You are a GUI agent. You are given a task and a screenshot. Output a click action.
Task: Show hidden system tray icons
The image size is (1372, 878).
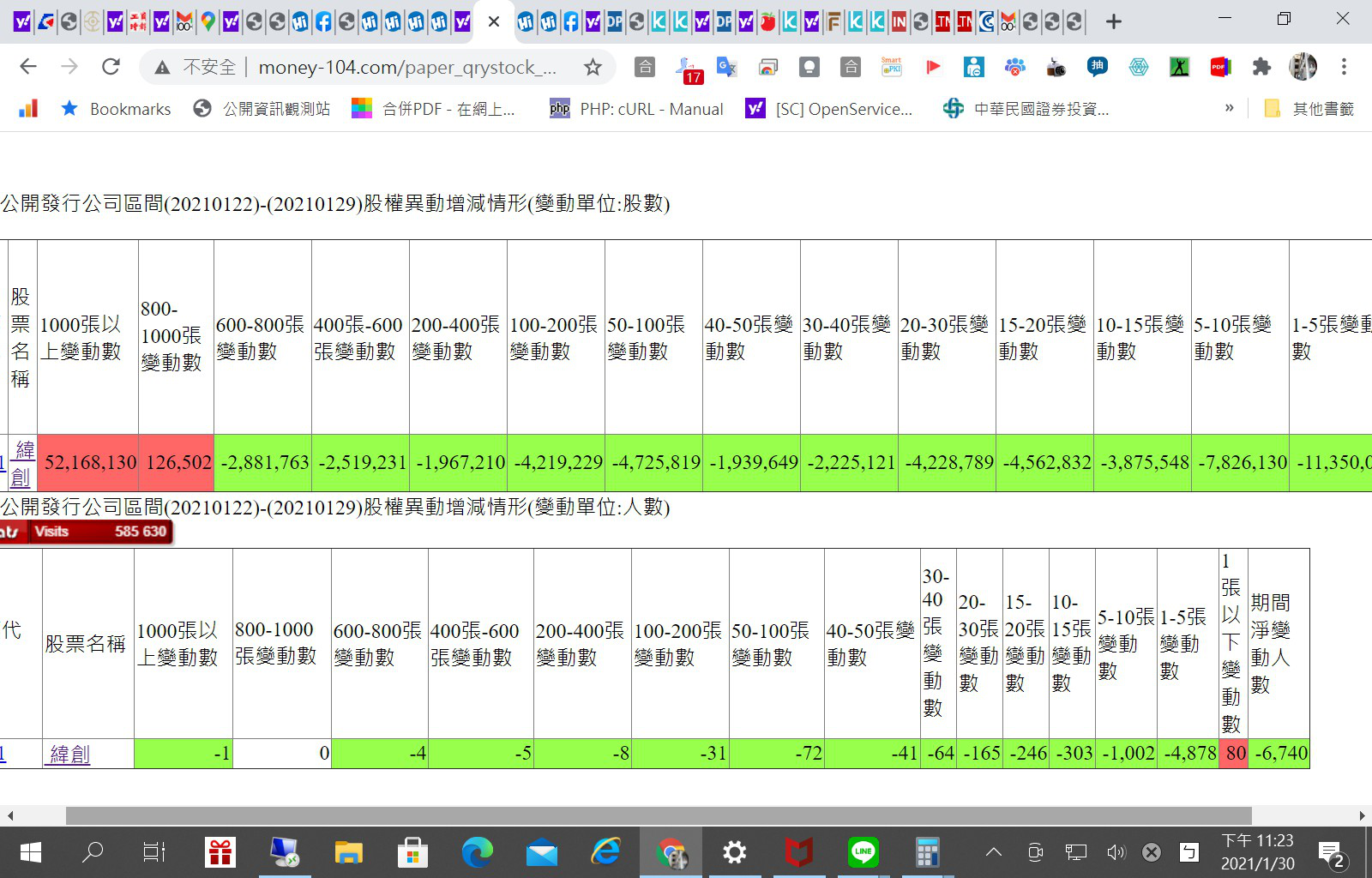[x=993, y=852]
